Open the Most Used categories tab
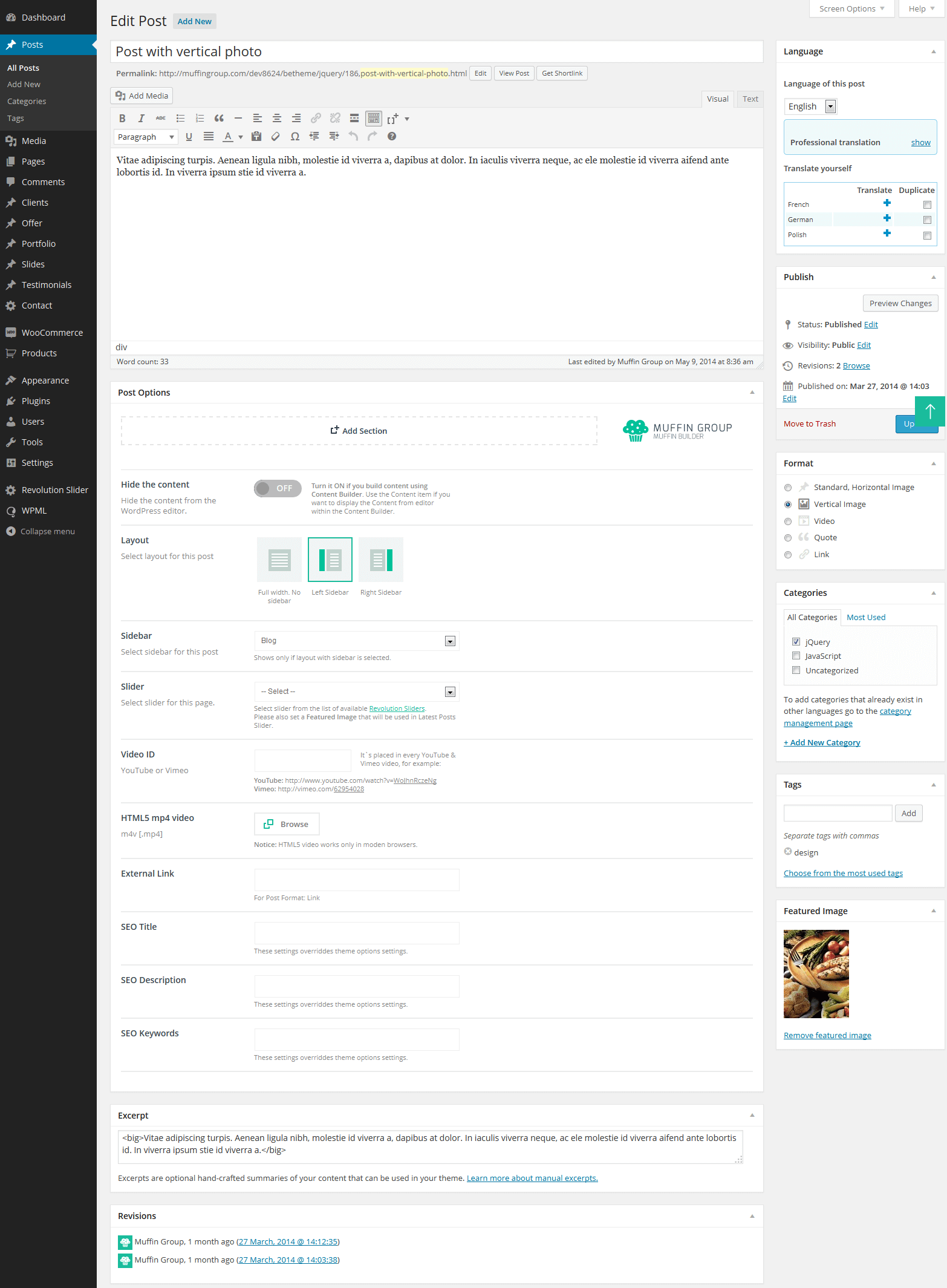The image size is (947, 1288). [x=865, y=617]
